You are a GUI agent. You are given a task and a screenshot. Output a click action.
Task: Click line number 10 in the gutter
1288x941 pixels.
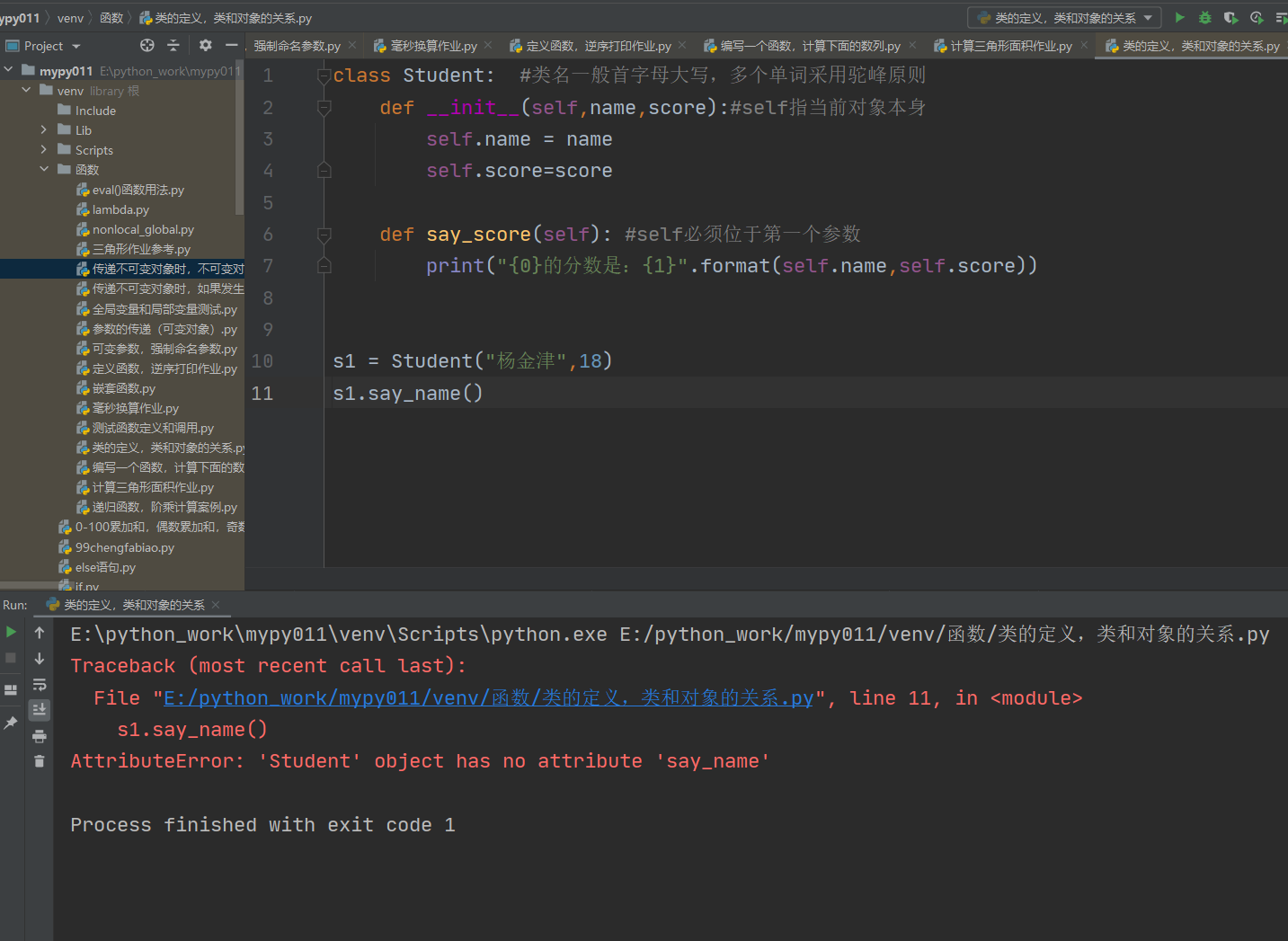(x=262, y=361)
